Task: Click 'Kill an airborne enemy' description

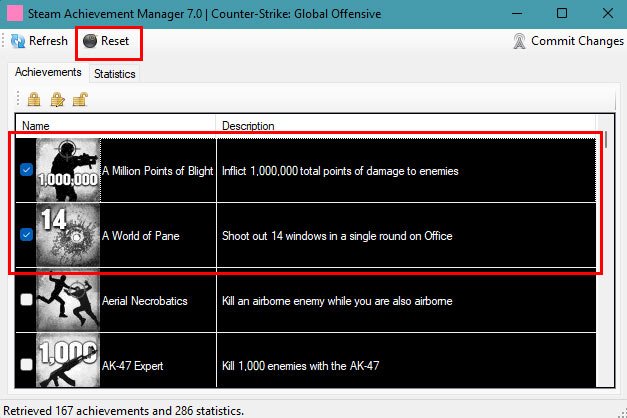Action: click(337, 301)
